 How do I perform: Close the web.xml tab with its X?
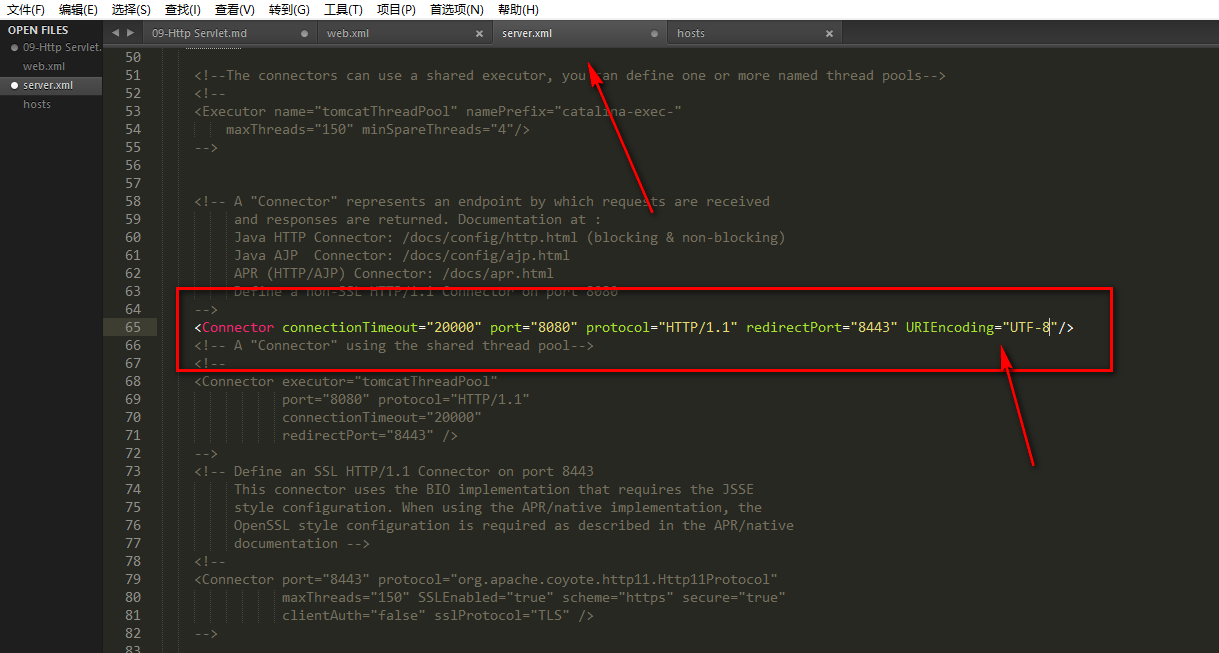[x=480, y=33]
